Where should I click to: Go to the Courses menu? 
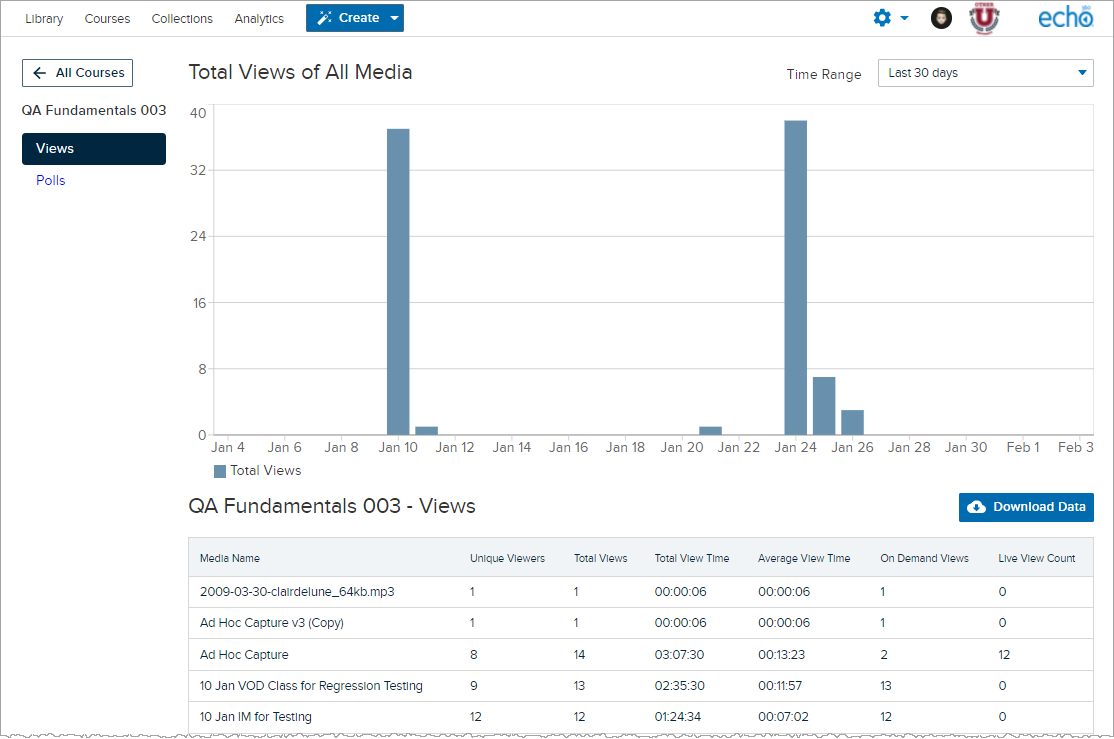(x=107, y=18)
